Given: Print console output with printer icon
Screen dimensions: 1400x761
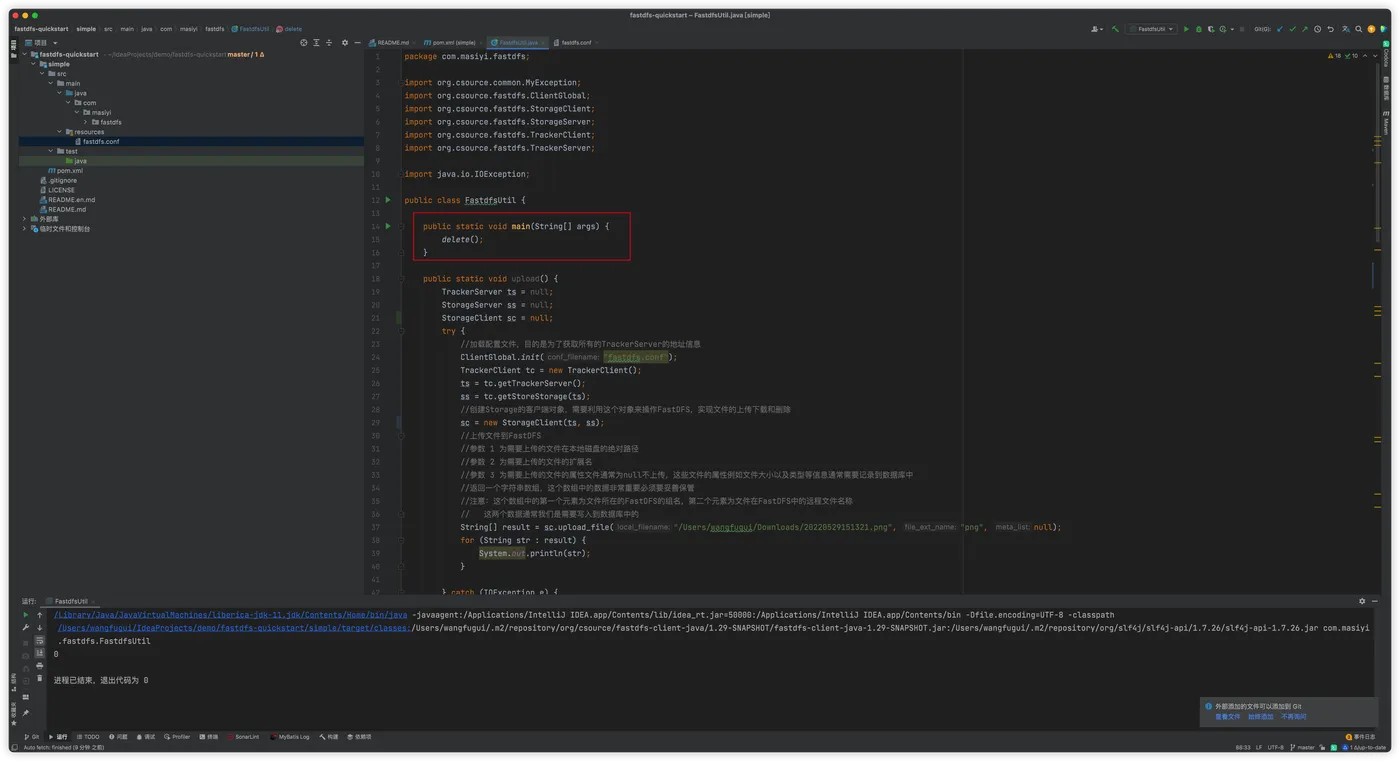Looking at the screenshot, I should click(40, 666).
